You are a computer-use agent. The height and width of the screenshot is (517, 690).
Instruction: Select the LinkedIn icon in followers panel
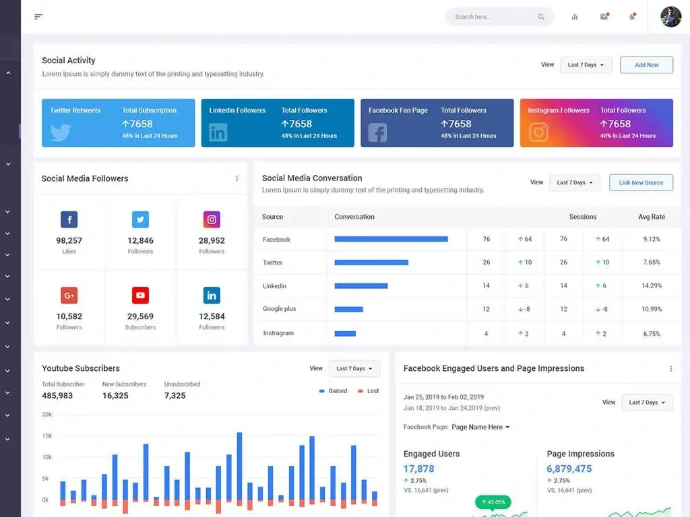212,295
